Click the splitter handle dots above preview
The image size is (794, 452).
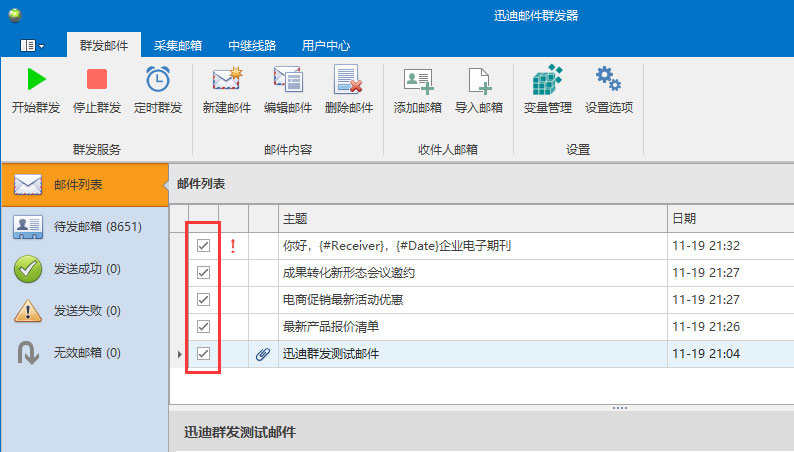click(620, 407)
